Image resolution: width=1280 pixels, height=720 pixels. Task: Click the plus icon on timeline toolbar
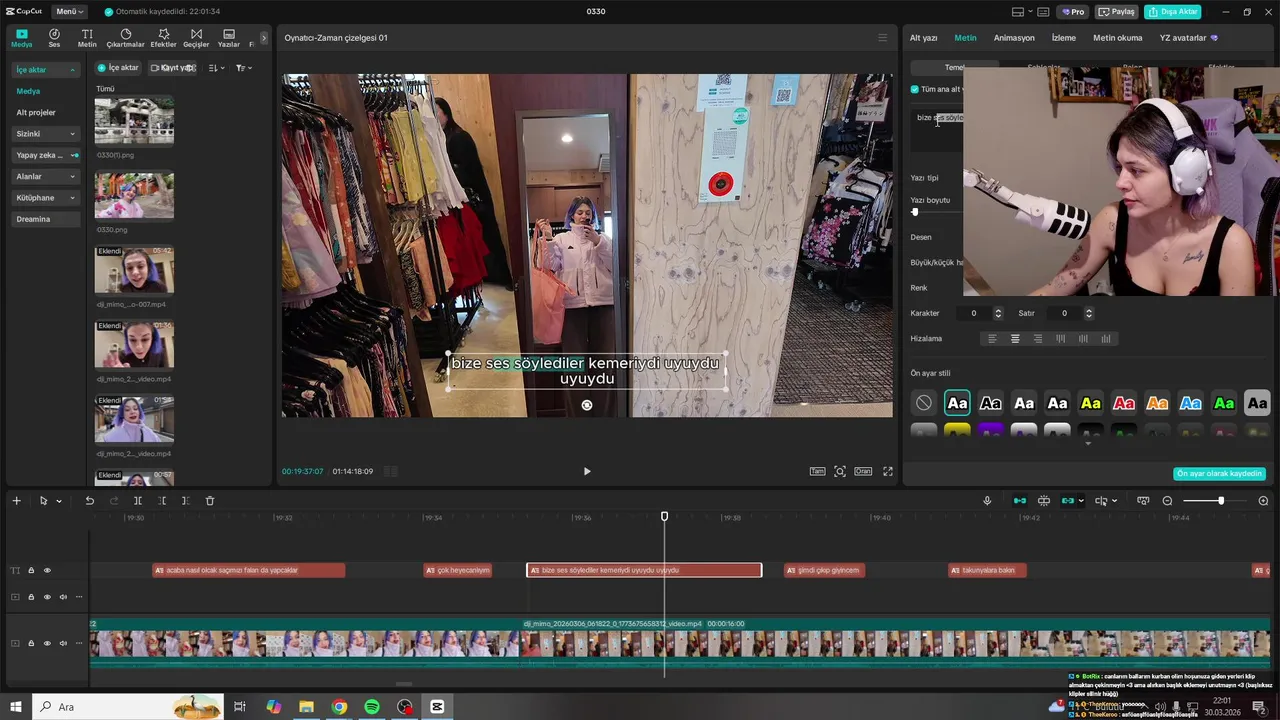tap(16, 501)
